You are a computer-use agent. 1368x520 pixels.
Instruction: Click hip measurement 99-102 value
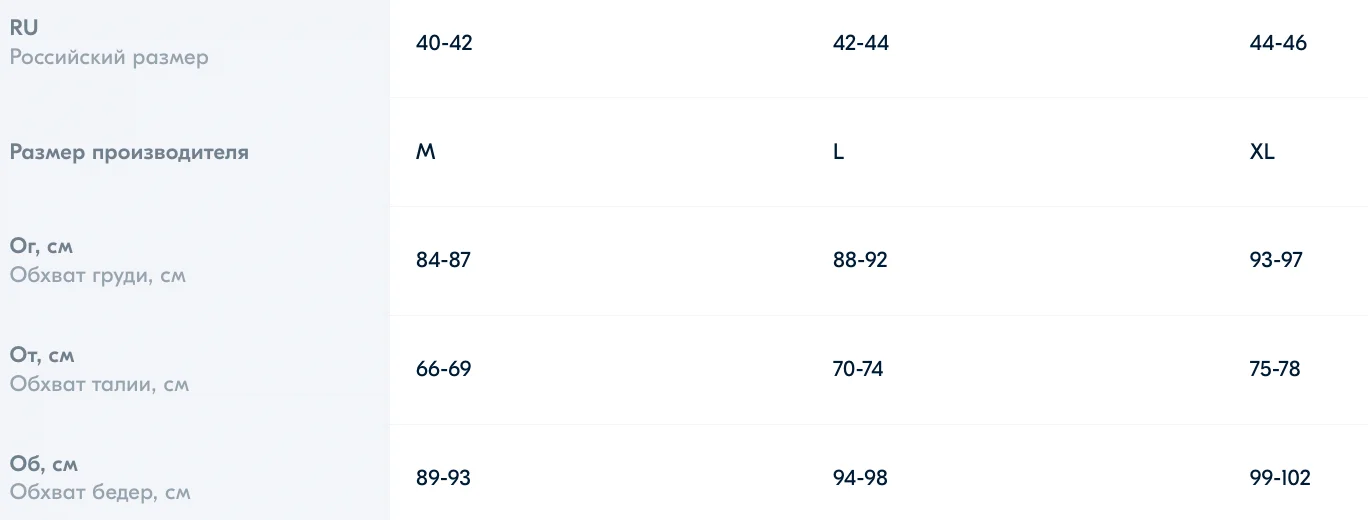pyautogui.click(x=1280, y=478)
